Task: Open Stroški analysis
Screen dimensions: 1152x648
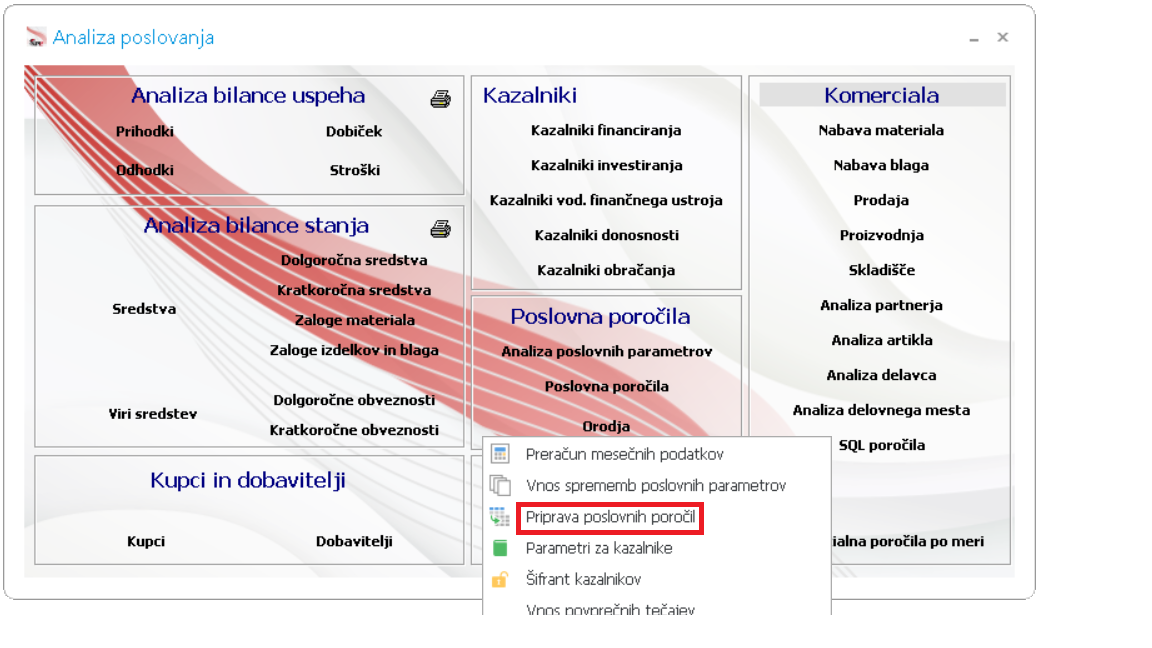Action: pos(355,170)
